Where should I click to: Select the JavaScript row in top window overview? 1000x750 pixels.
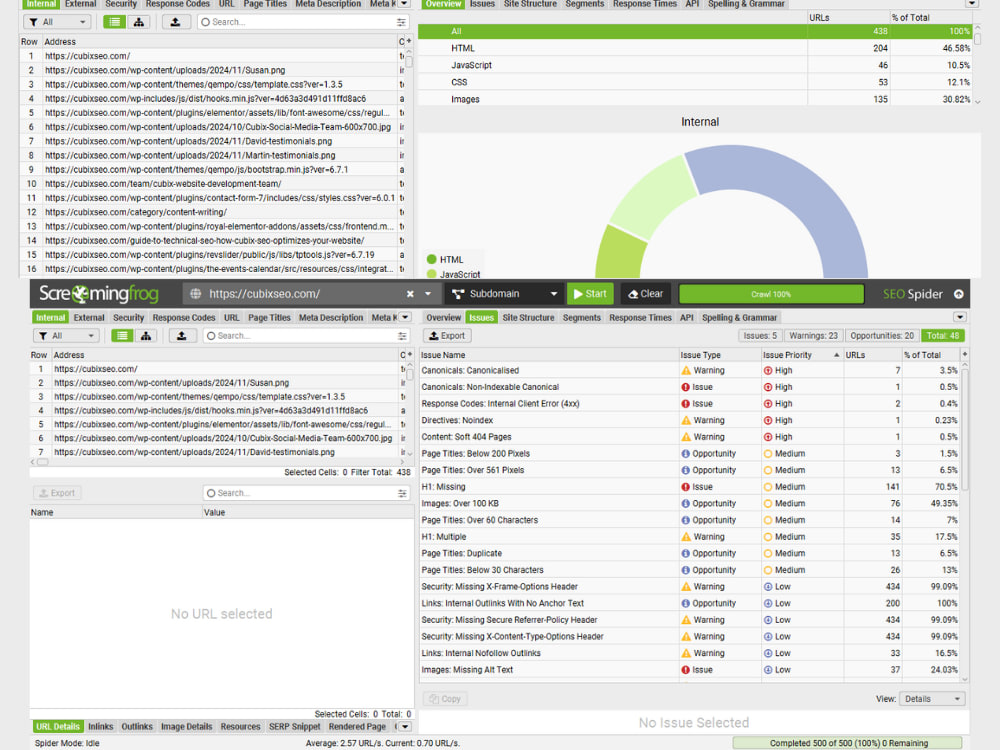(695, 65)
